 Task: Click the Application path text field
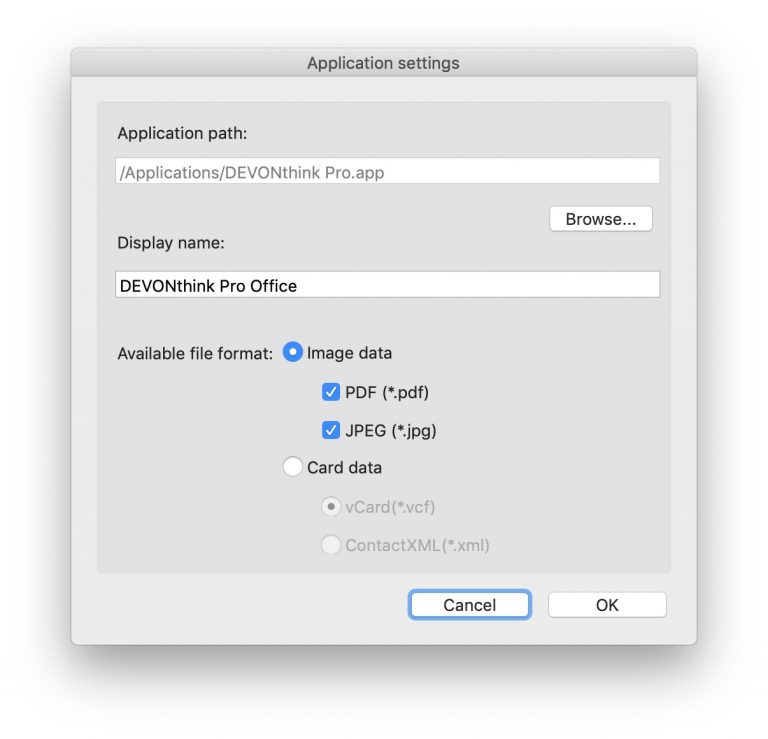click(x=387, y=171)
